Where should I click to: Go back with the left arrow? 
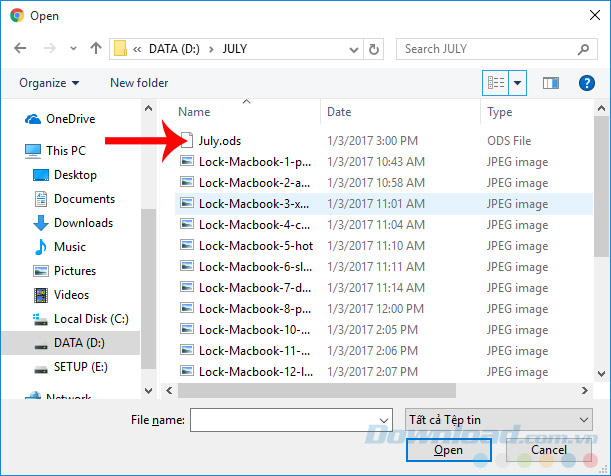[20, 48]
